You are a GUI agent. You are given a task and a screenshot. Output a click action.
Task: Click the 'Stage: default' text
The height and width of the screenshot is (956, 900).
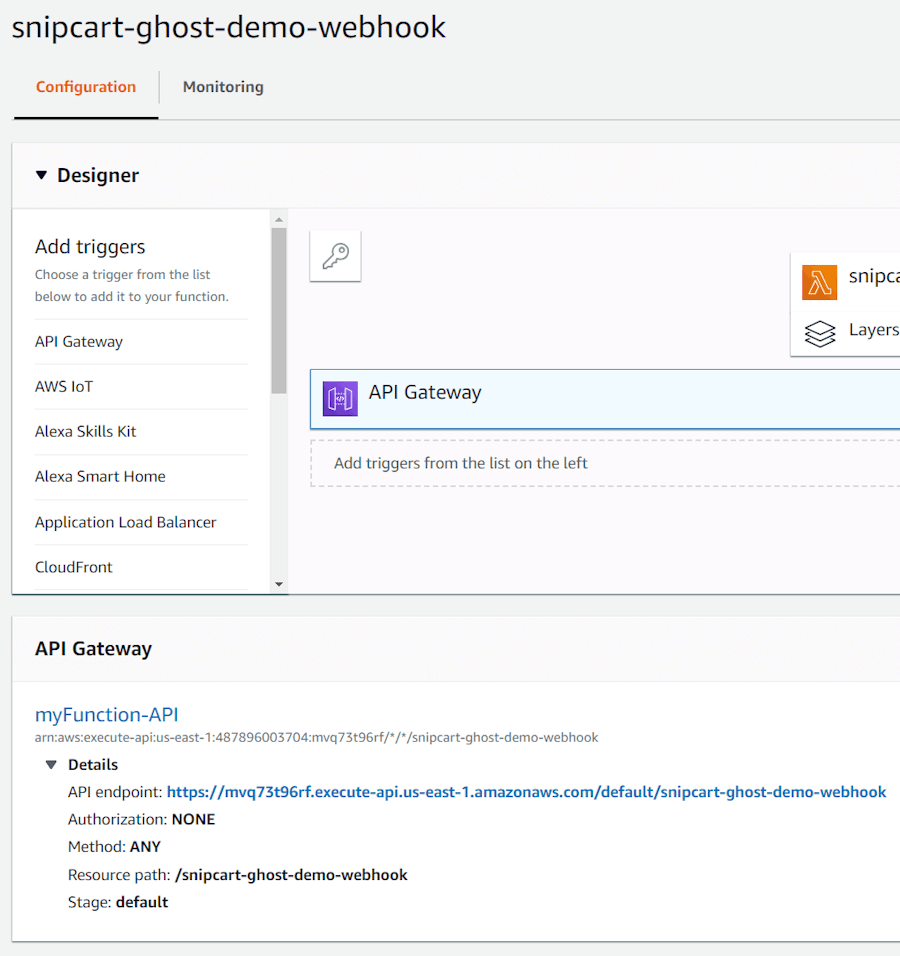pos(118,902)
